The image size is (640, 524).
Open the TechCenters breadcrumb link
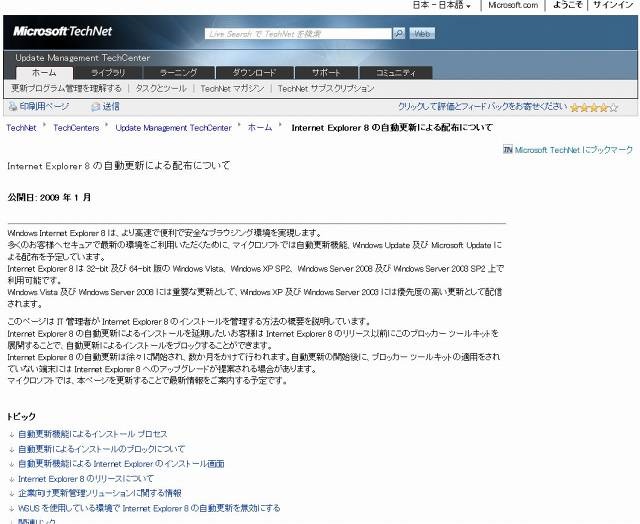tap(76, 128)
